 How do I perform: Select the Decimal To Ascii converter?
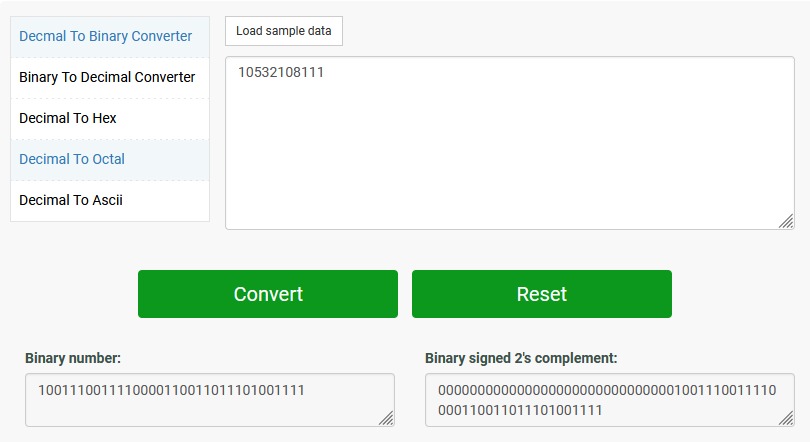pos(70,200)
